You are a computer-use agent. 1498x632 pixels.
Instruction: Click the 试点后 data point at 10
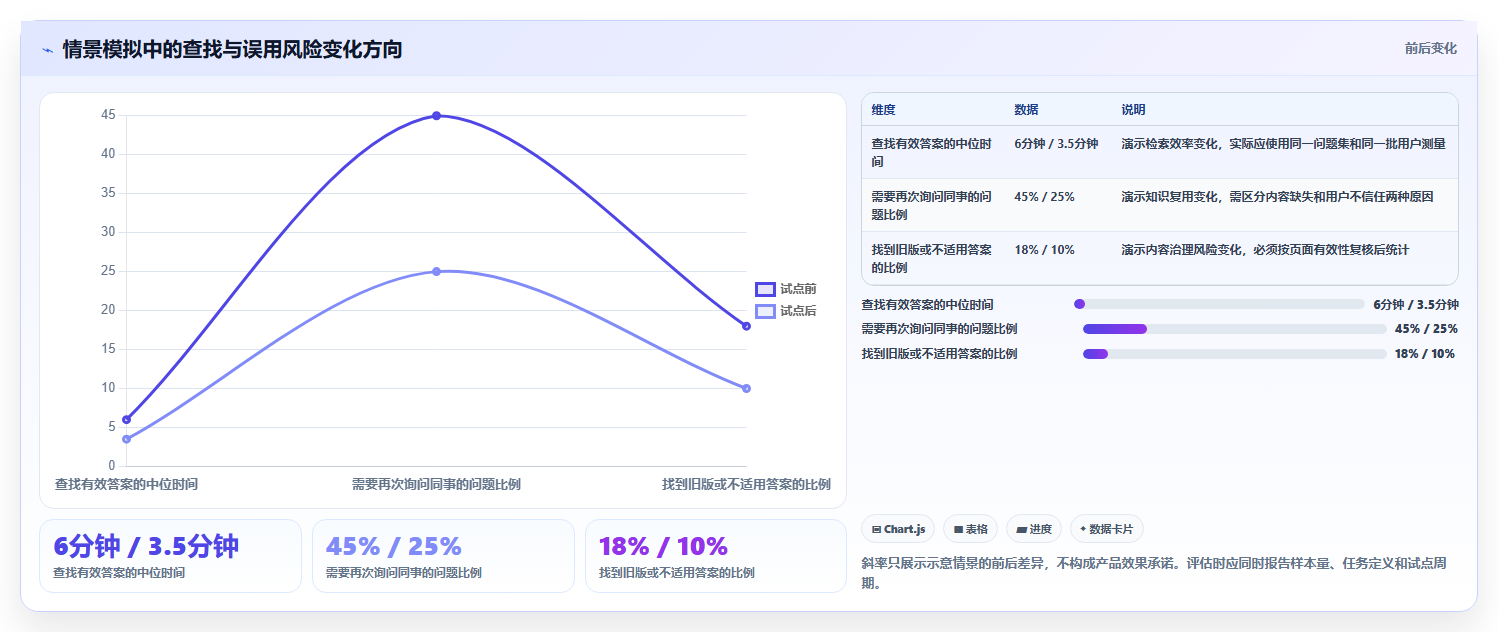[x=746, y=388]
